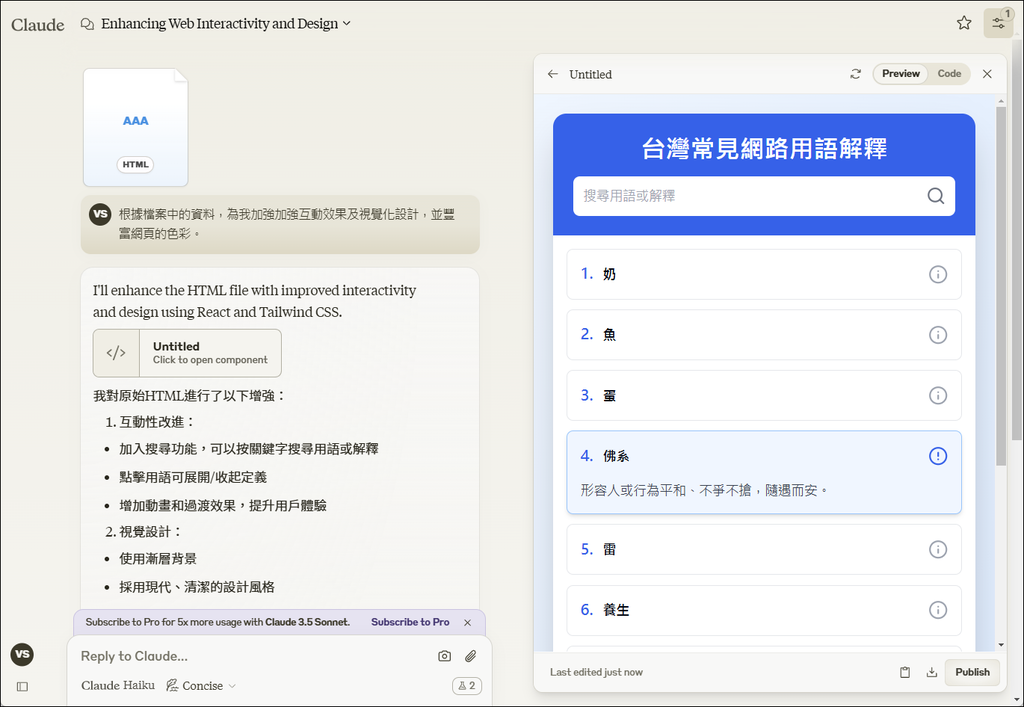This screenshot has width=1024, height=707.
Task: Click definition text 形容人或行為平和
Action: [x=704, y=490]
